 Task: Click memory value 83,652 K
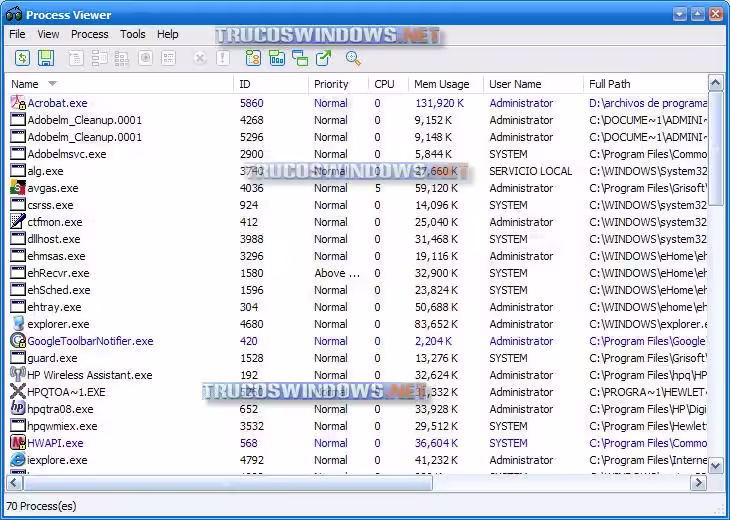(436, 324)
